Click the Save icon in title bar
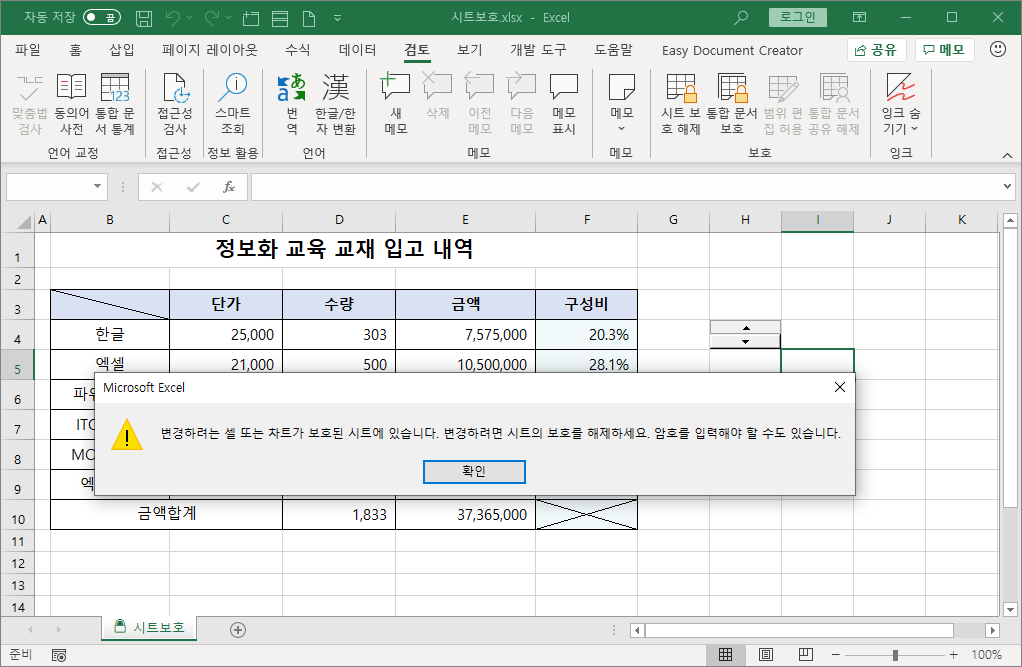Viewport: 1022px width, 667px height. [144, 18]
